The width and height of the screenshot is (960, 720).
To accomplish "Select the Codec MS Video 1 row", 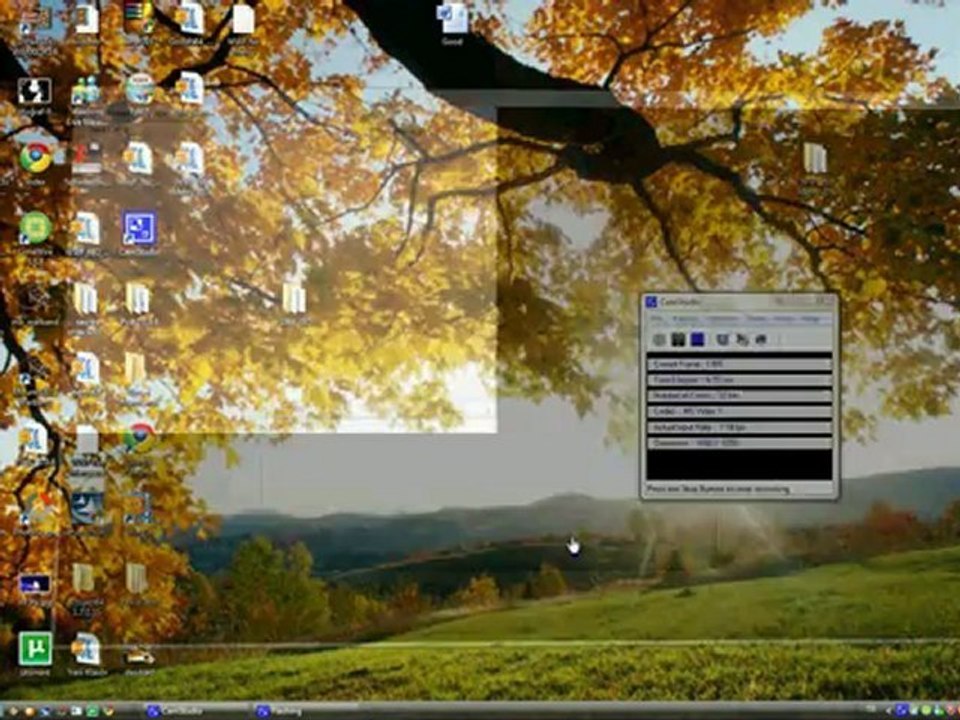I will tap(740, 411).
